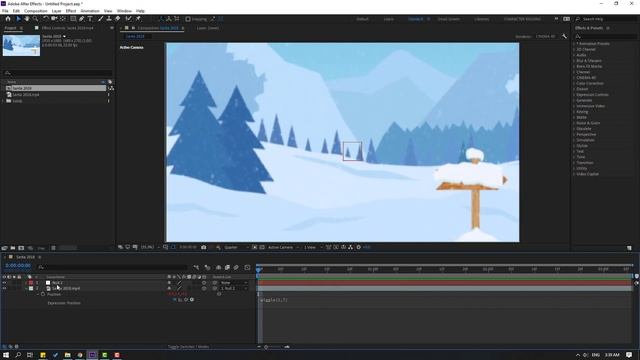The height and width of the screenshot is (360, 640).
Task: Open the Active Camera view dropdown
Action: click(x=283, y=247)
